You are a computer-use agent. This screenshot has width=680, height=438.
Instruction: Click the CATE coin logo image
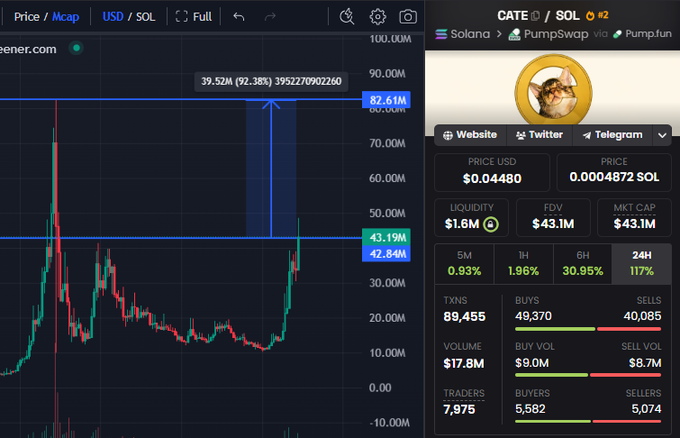(553, 91)
